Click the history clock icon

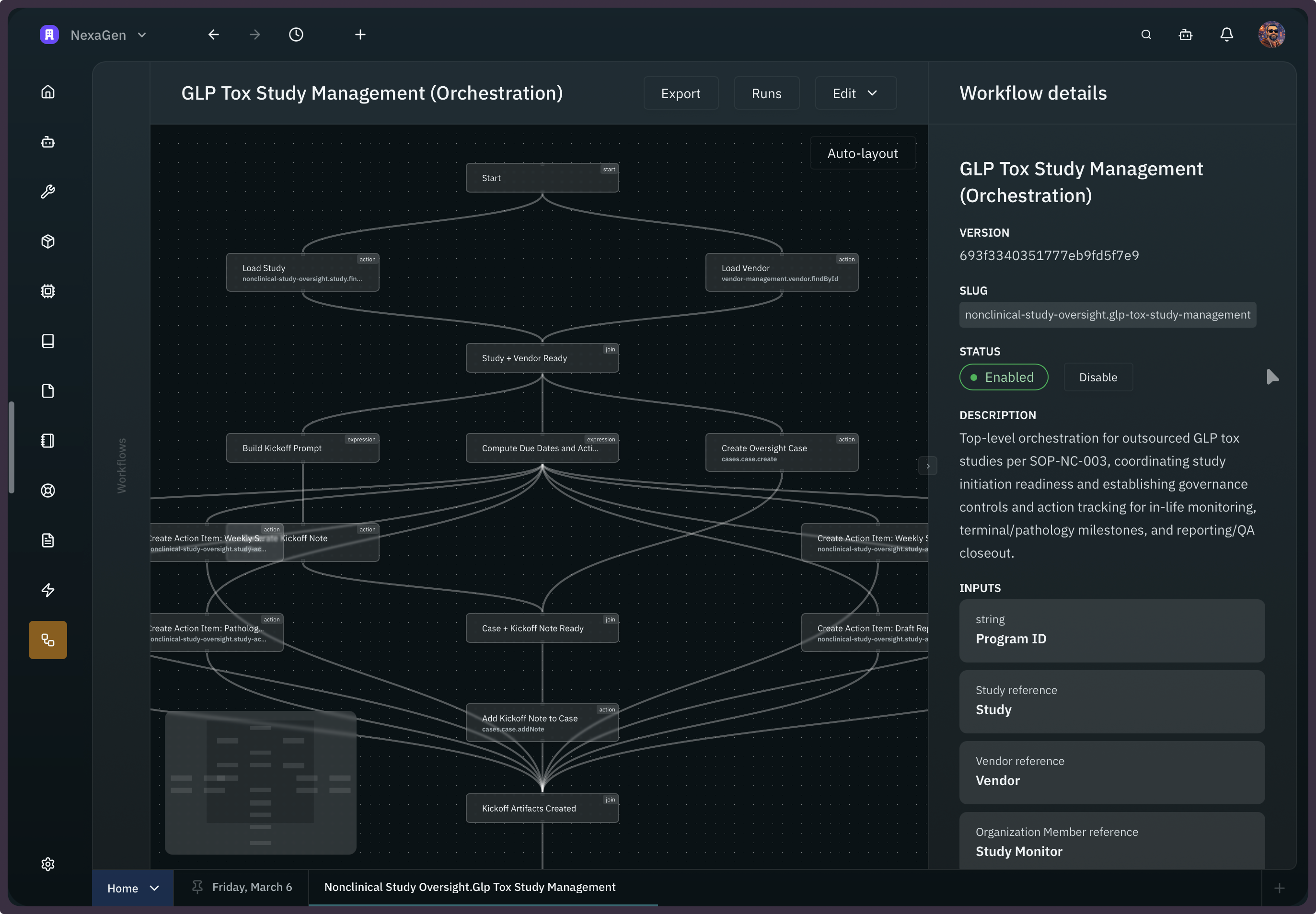[x=296, y=35]
